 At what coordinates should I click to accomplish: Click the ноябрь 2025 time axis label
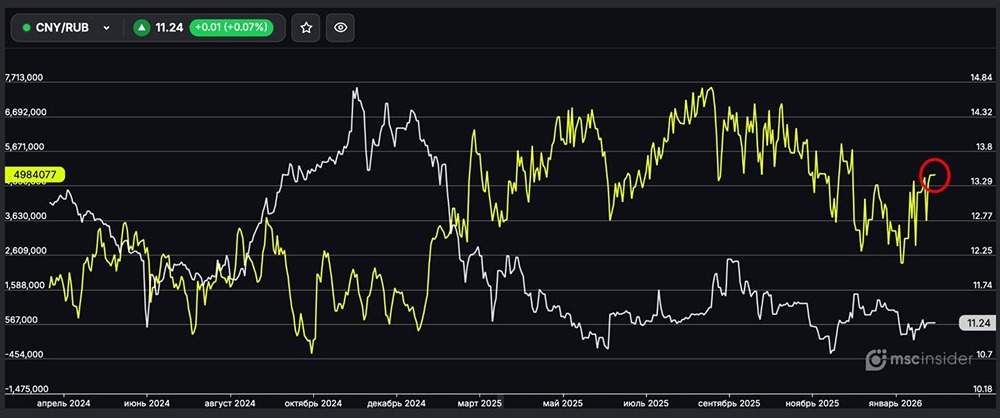coord(811,404)
